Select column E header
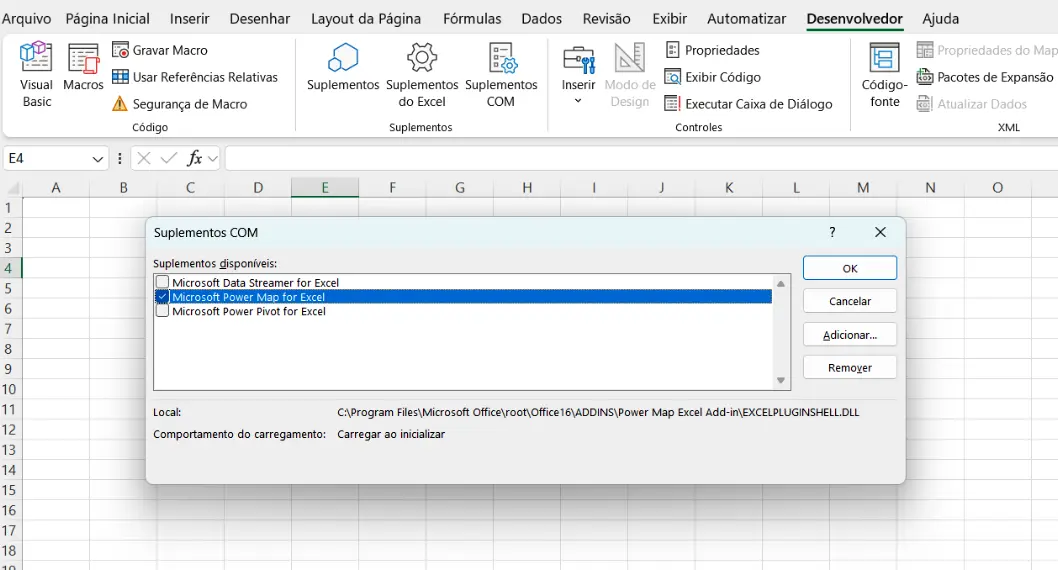The image size is (1058, 570). point(325,188)
